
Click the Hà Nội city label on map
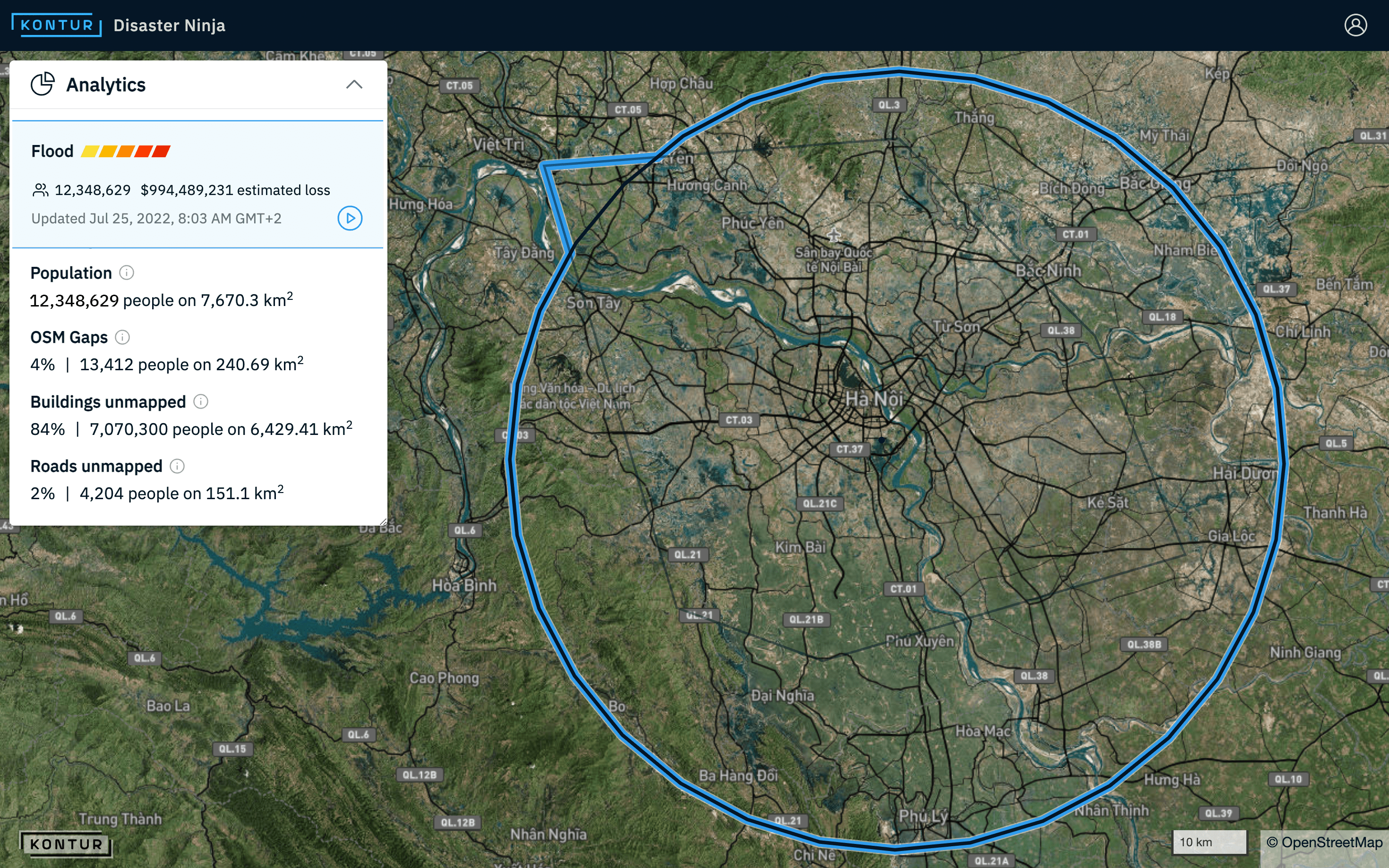point(874,399)
